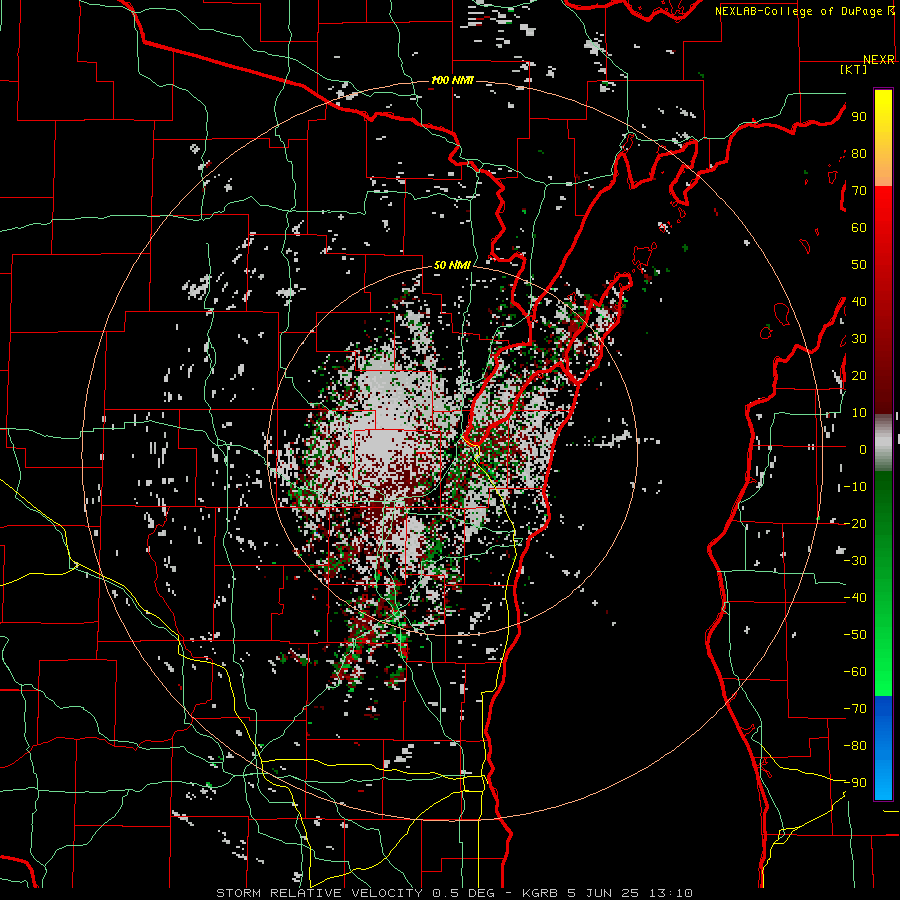The width and height of the screenshot is (900, 900).
Task: Click the 50 NMI range ring label
Action: [x=452, y=265]
